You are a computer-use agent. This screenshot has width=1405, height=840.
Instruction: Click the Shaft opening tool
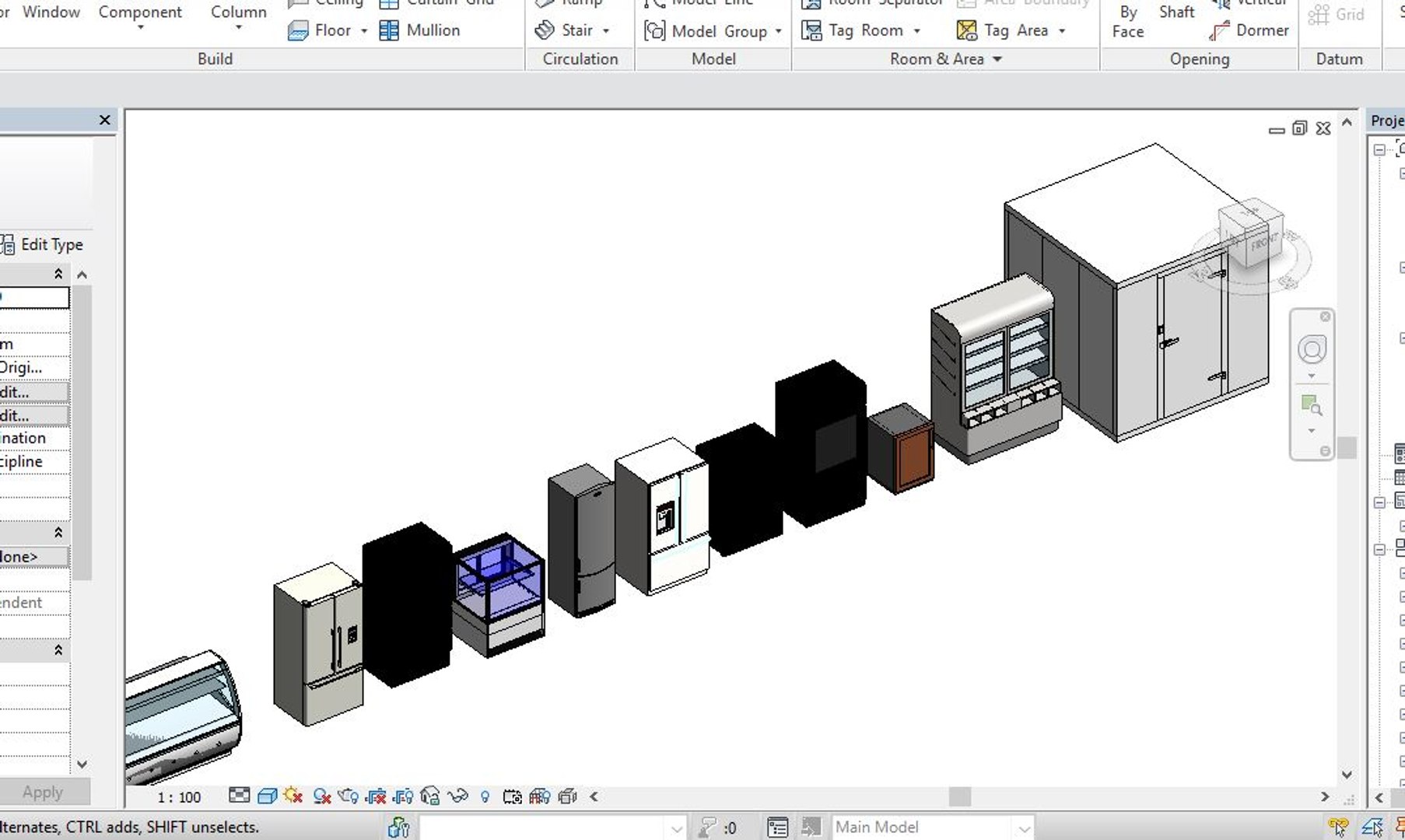tap(1176, 13)
